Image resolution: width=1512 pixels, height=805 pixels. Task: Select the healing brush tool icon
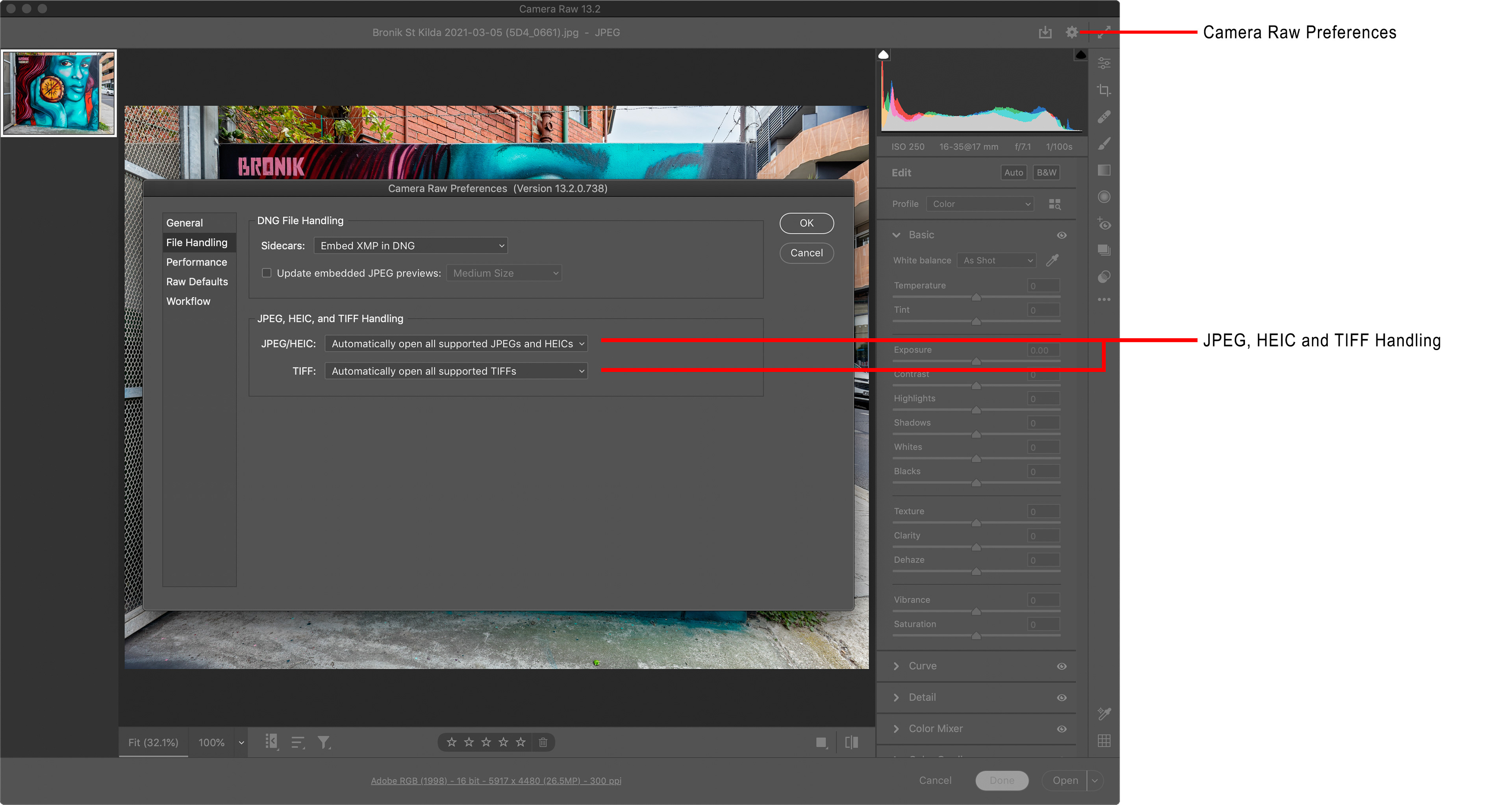point(1103,117)
